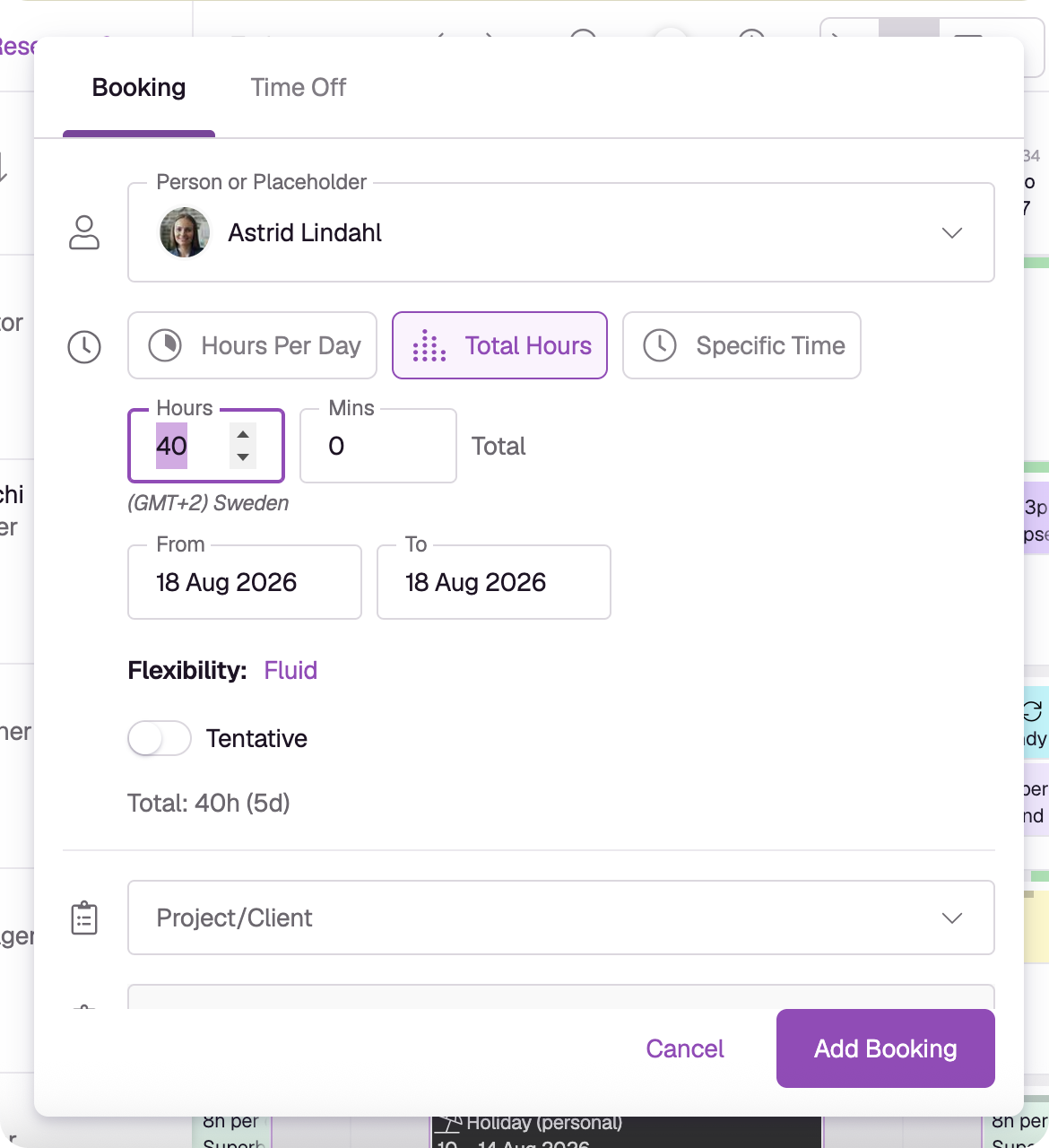This screenshot has width=1049, height=1148.
Task: Click the clock icon in Specific Time
Action: click(x=660, y=345)
